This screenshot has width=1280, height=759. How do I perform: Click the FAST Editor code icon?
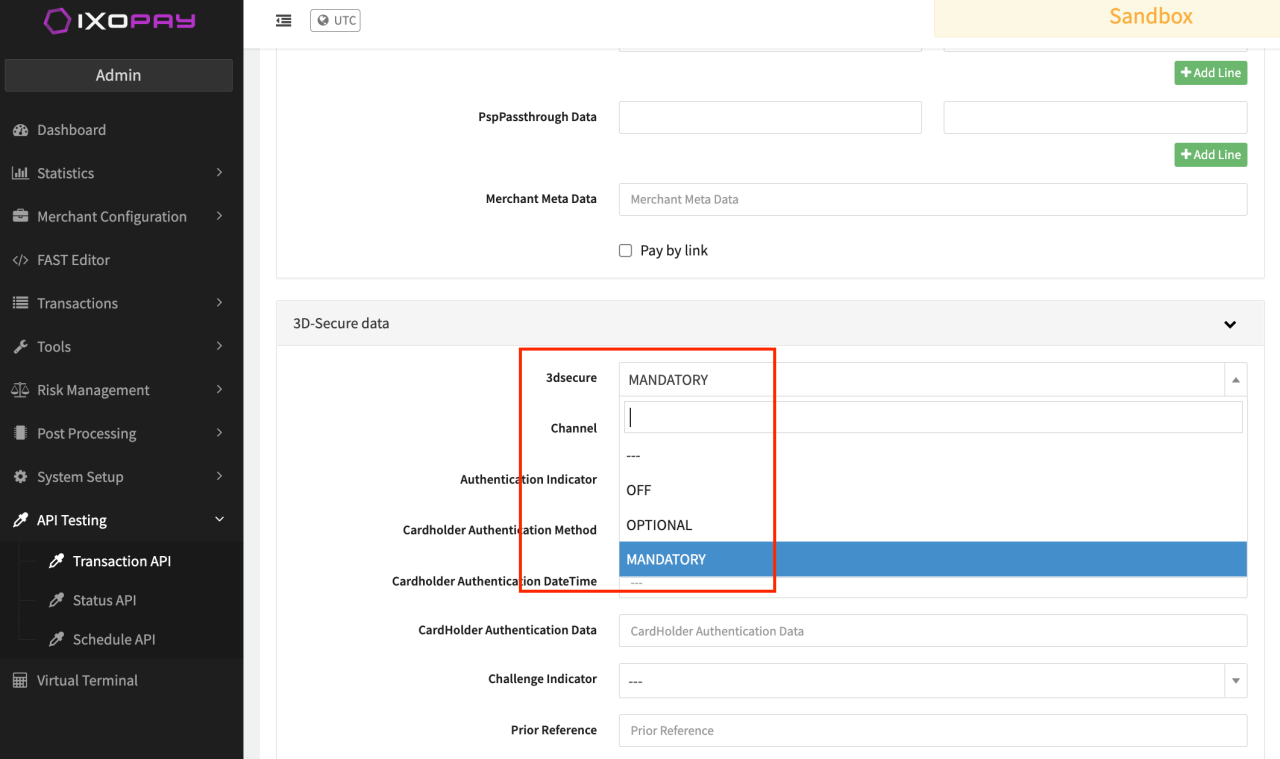[x=20, y=260]
